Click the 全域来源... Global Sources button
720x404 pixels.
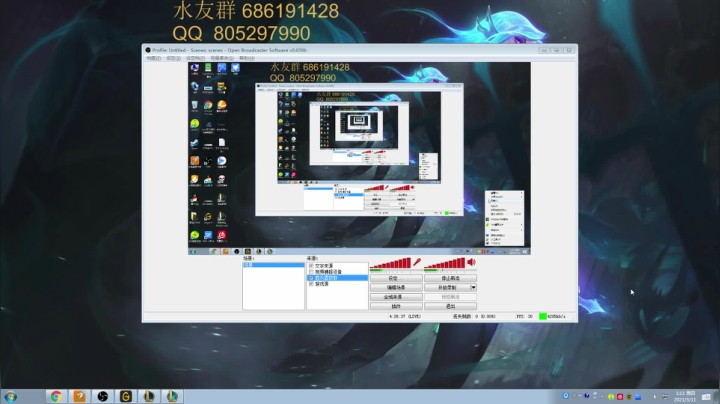click(396, 297)
